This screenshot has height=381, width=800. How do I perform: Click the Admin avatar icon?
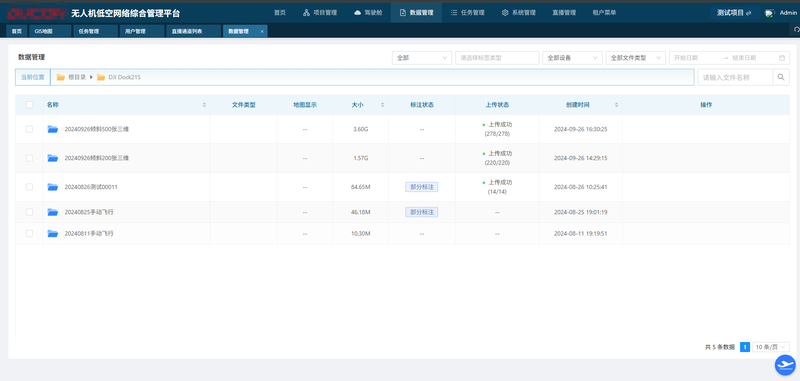[770, 13]
